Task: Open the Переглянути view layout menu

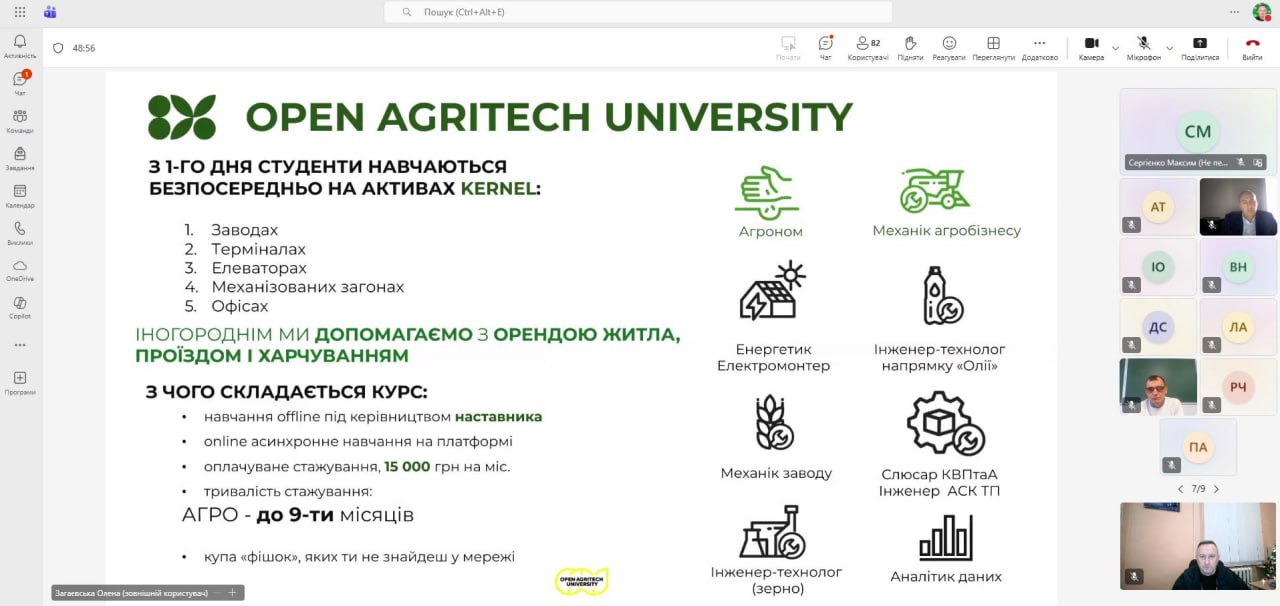Action: 993,47
